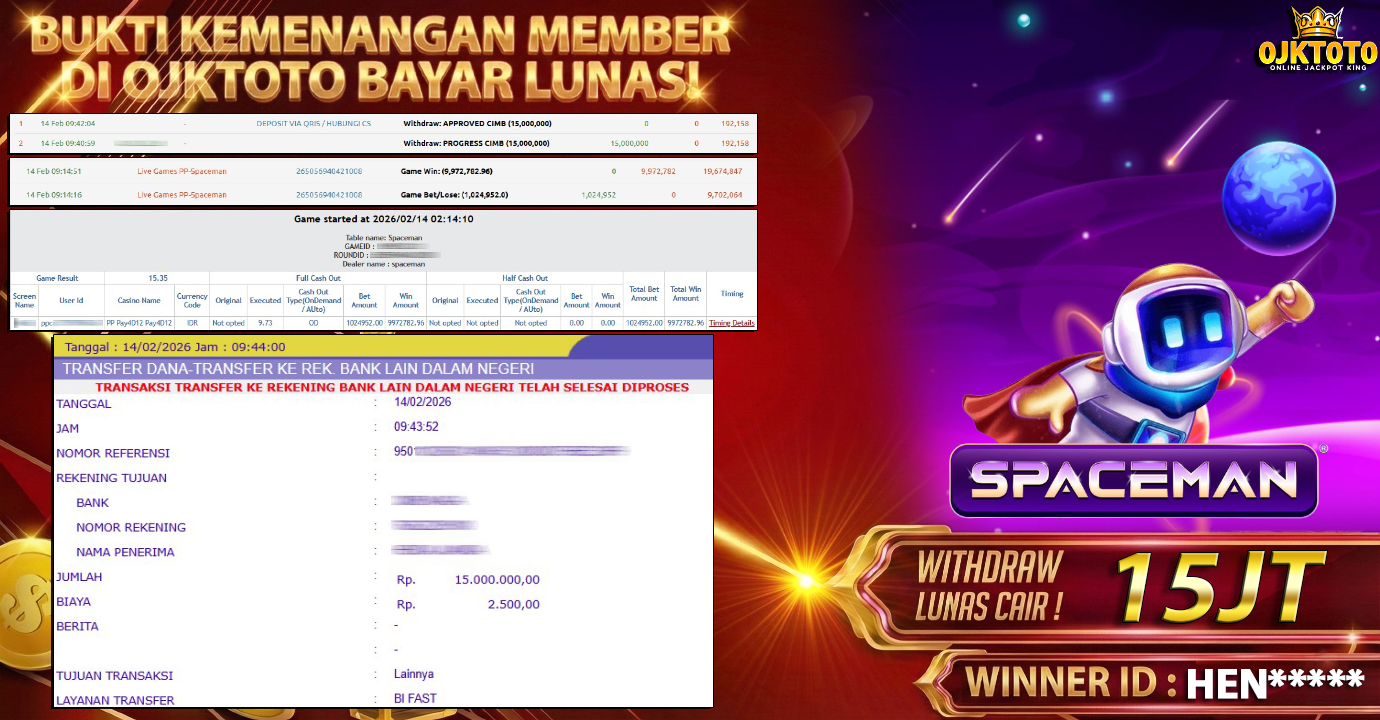Click the OJKTOTO crown logo
This screenshot has width=1380, height=720.
[1314, 40]
